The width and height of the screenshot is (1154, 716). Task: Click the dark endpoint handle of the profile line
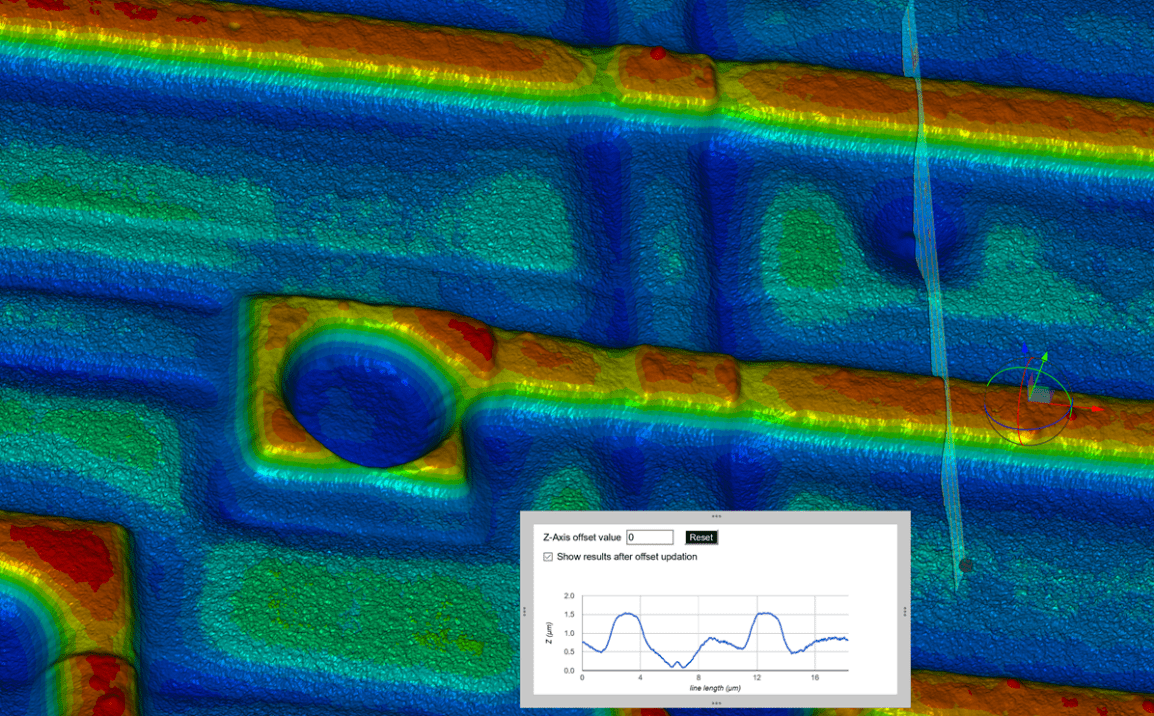click(966, 566)
